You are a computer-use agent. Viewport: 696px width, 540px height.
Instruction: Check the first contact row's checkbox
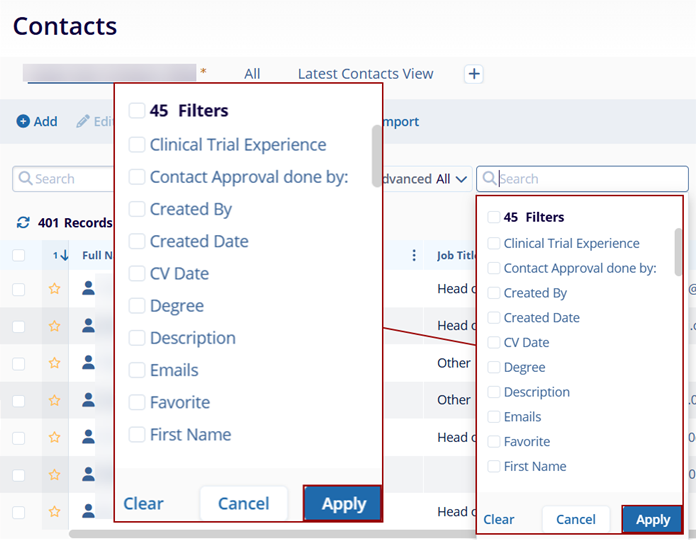tap(19, 289)
